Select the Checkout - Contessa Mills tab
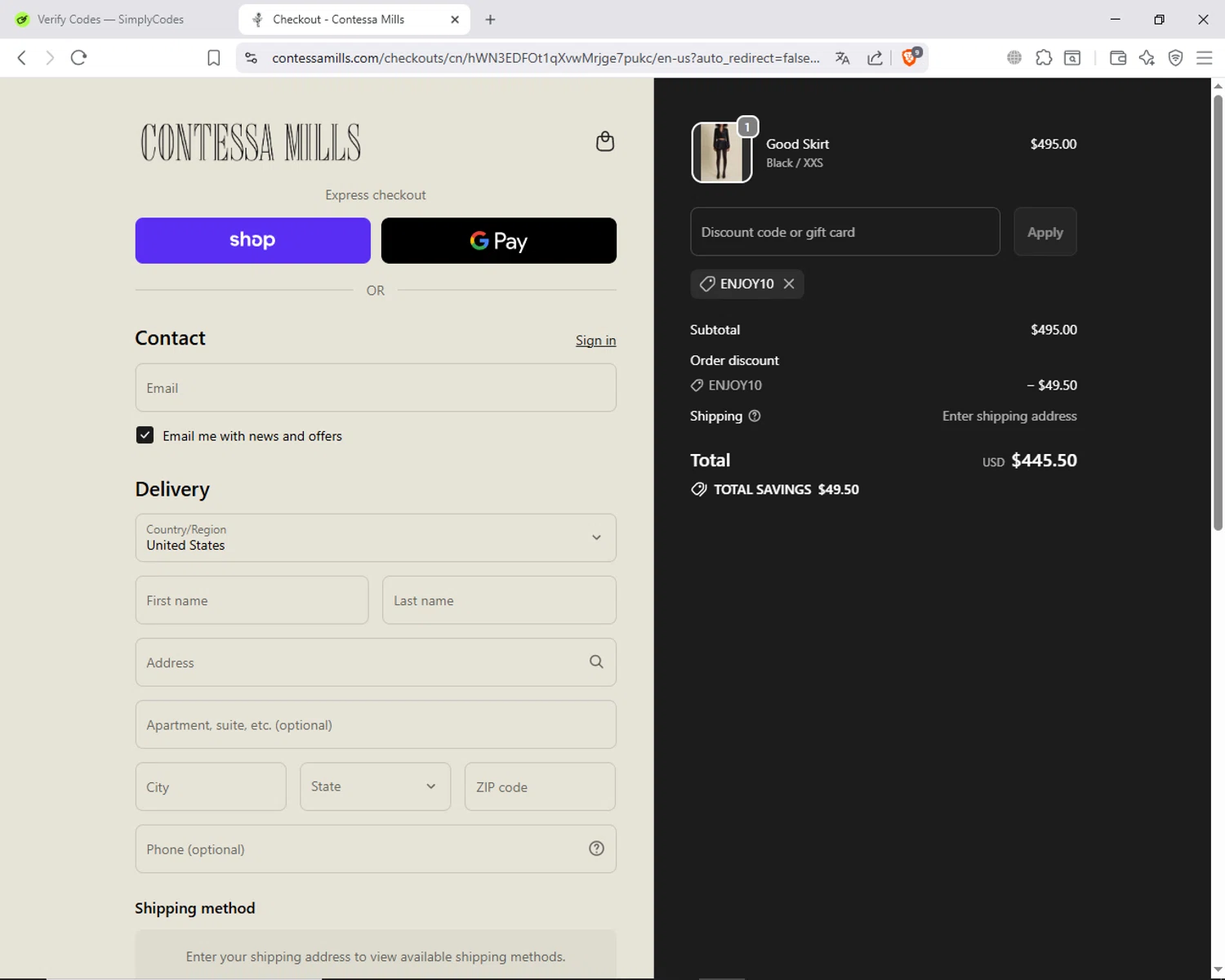 (x=354, y=20)
